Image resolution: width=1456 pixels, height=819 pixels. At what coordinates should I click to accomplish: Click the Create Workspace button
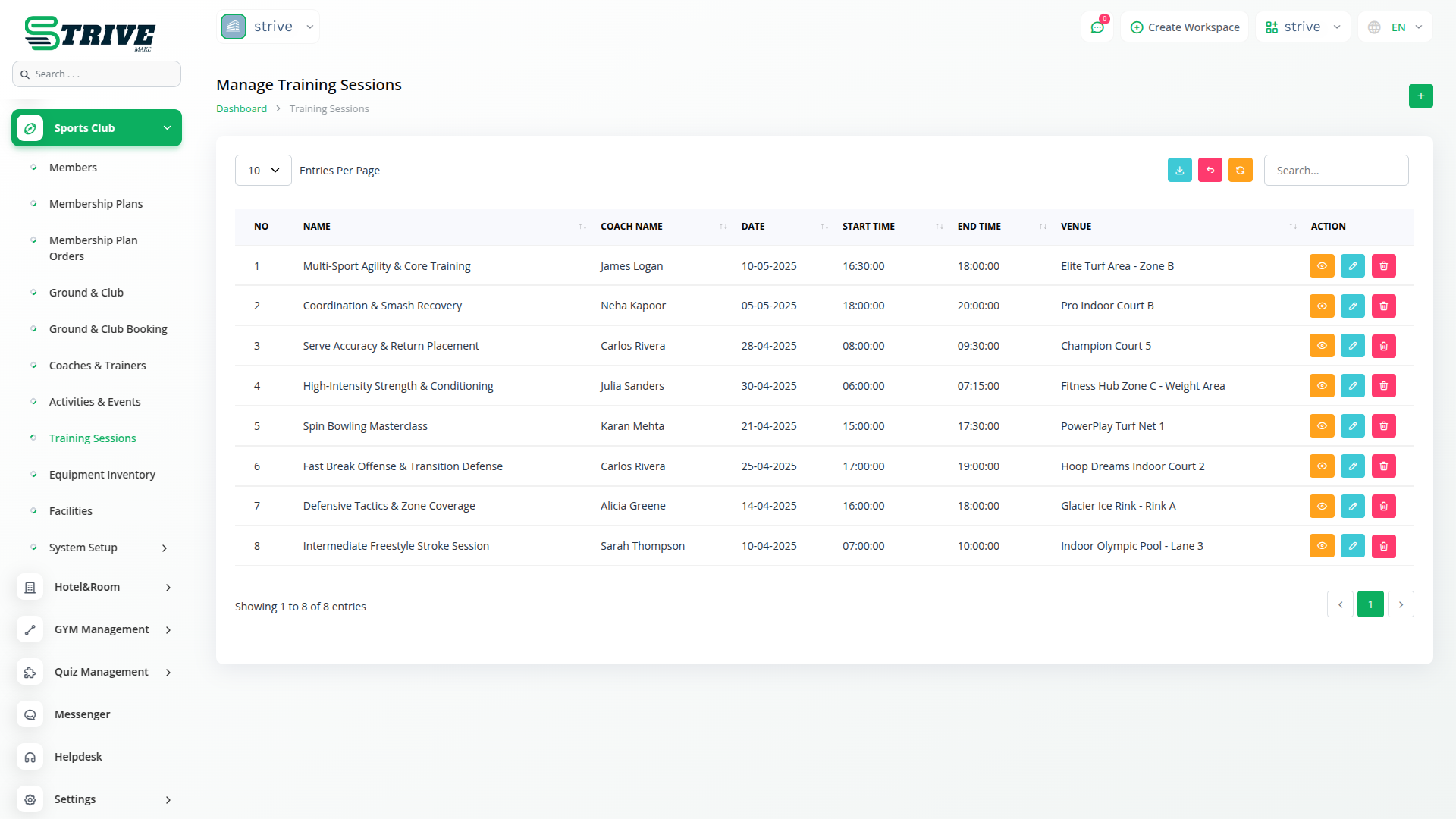click(x=1185, y=27)
